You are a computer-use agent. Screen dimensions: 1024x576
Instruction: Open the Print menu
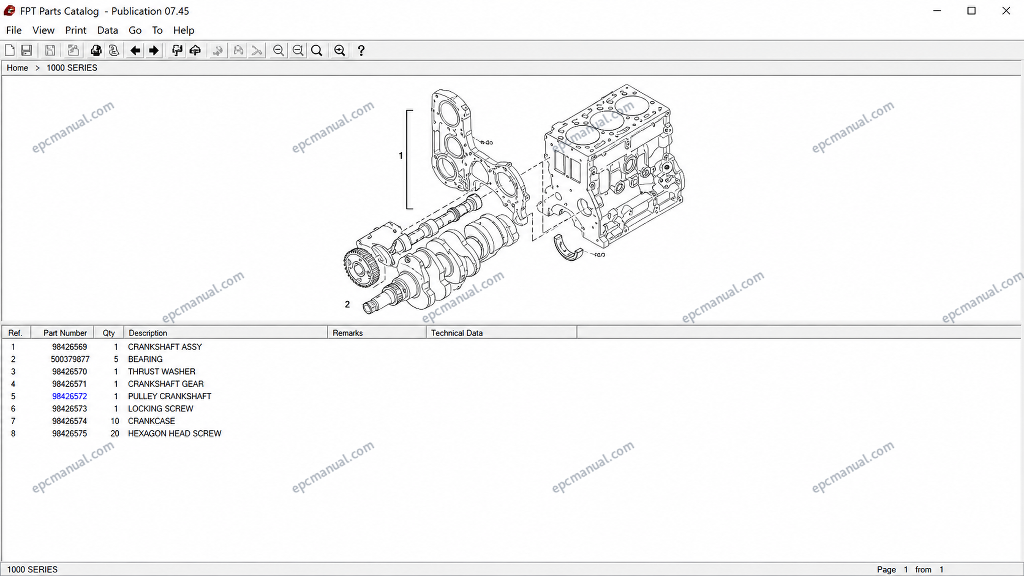[76, 30]
